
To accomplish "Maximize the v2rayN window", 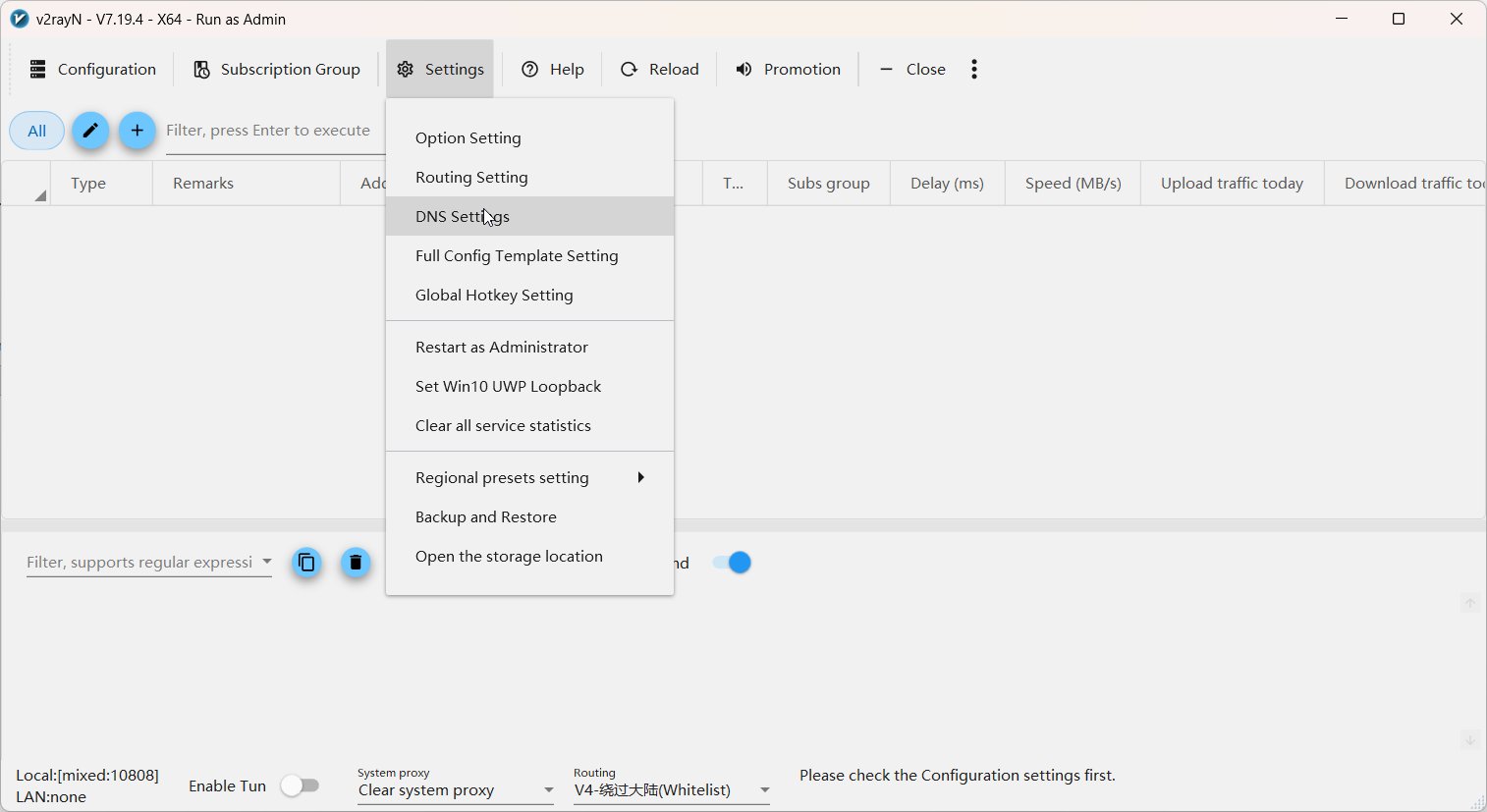I will pyautogui.click(x=1399, y=19).
